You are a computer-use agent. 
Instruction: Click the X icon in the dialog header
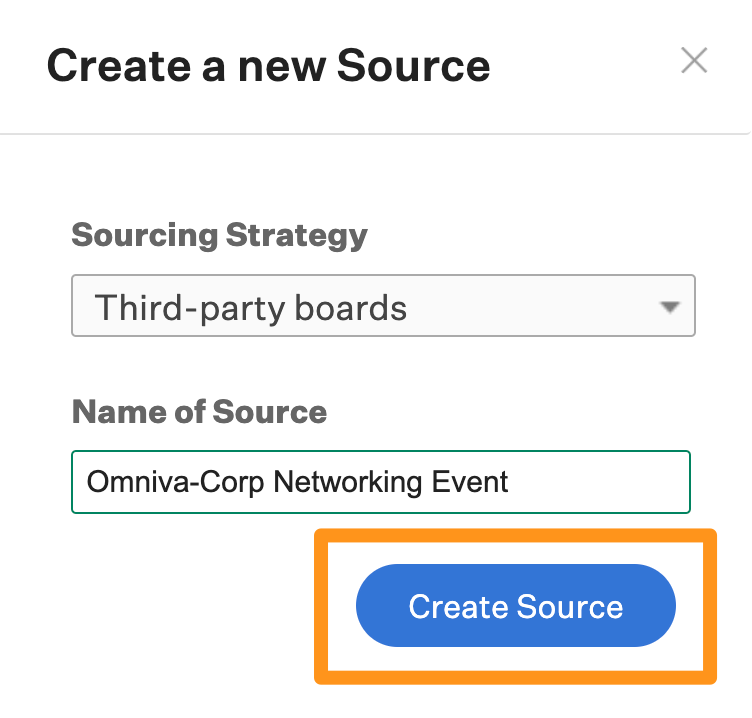693,62
